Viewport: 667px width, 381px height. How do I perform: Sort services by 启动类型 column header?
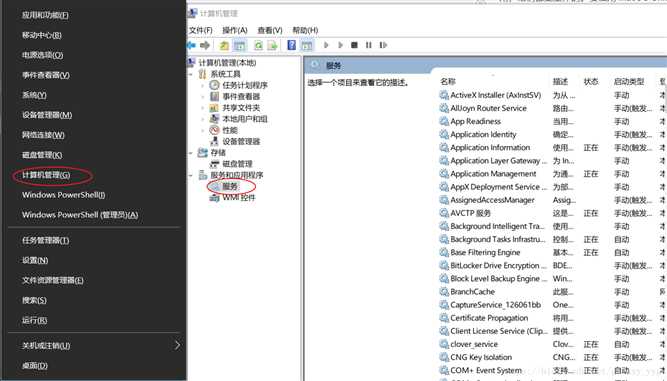[x=629, y=82]
